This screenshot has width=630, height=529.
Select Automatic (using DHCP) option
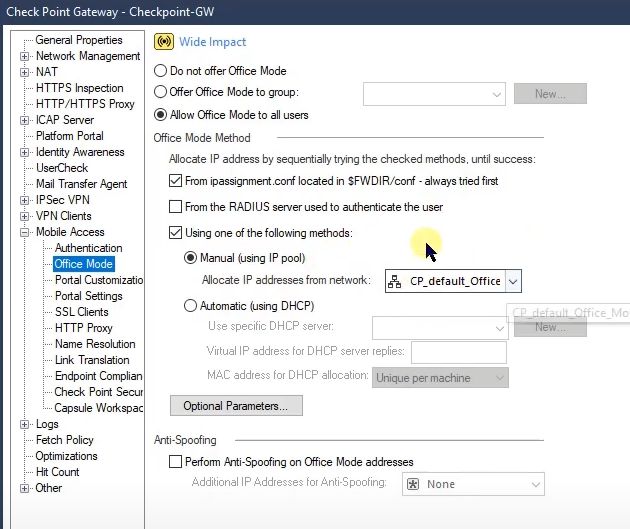point(190,306)
